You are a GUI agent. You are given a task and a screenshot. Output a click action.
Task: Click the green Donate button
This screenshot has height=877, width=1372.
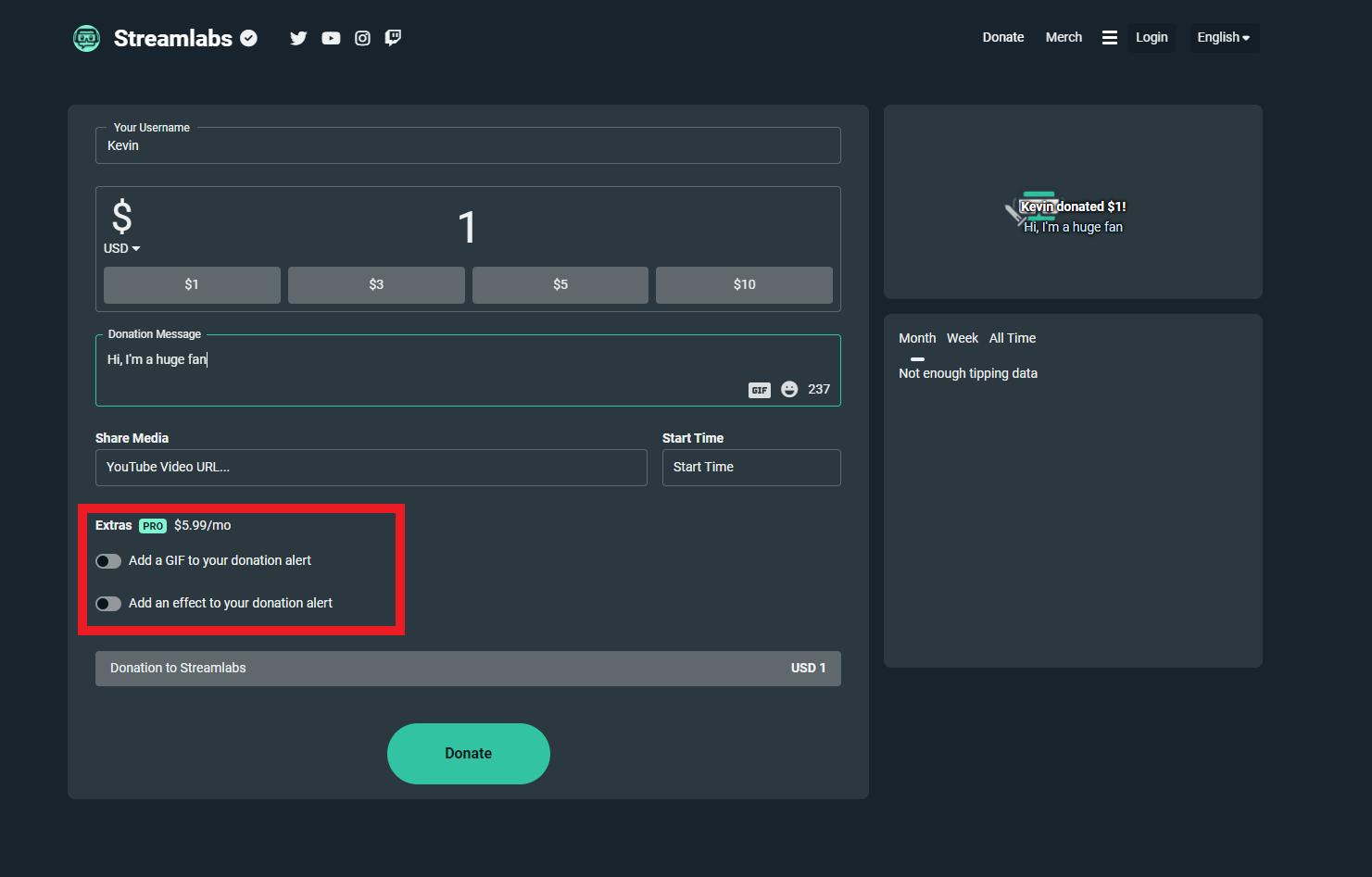[x=469, y=754]
